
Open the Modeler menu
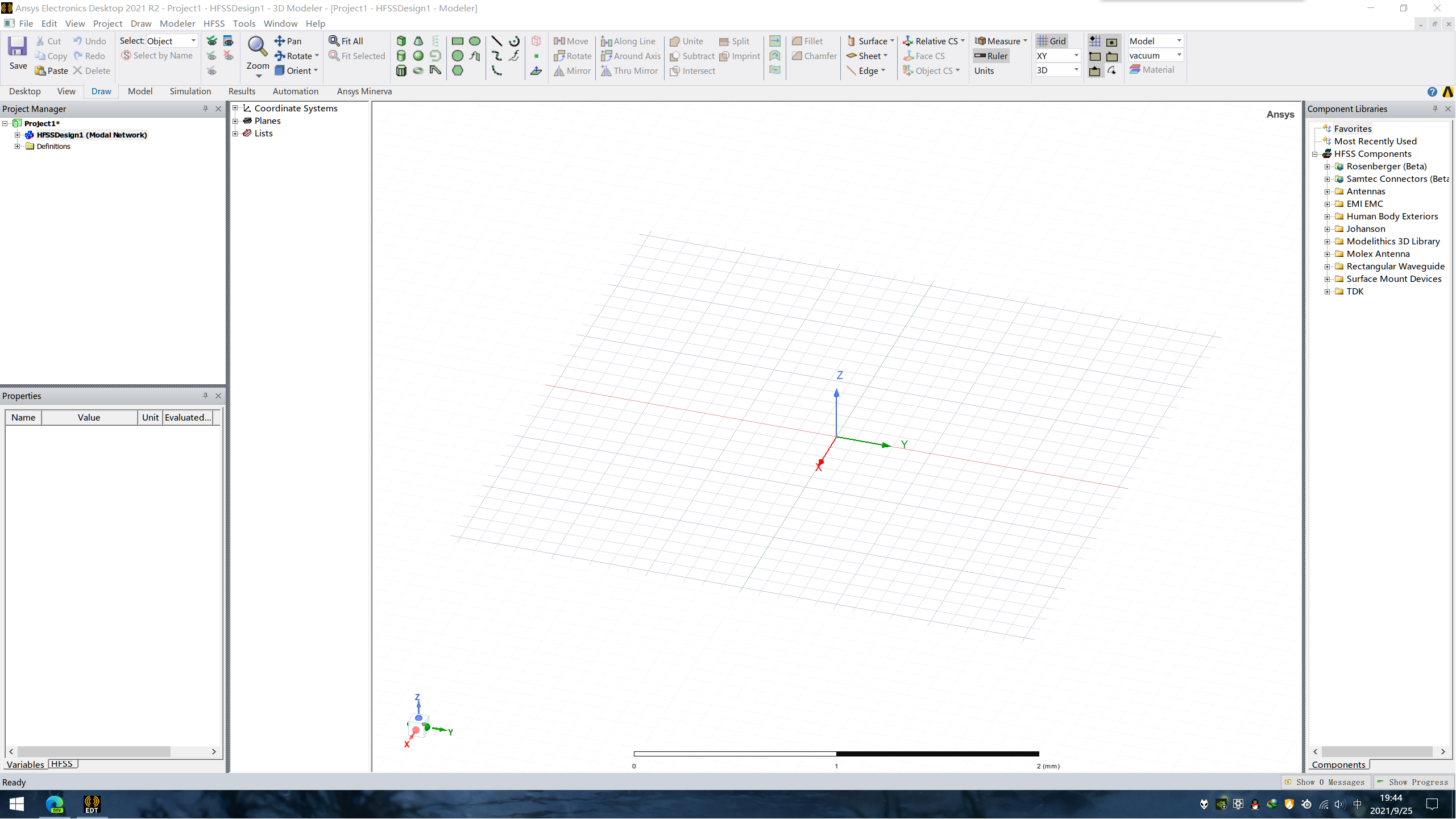click(x=177, y=23)
